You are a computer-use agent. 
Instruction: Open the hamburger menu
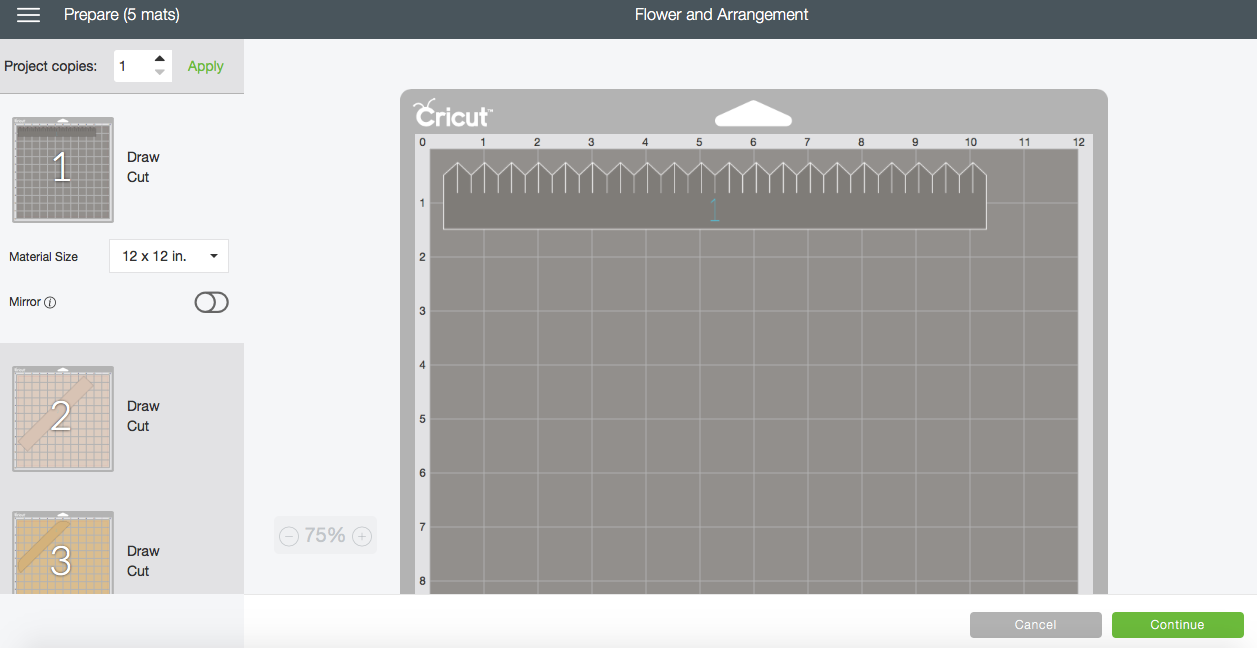pyautogui.click(x=28, y=15)
